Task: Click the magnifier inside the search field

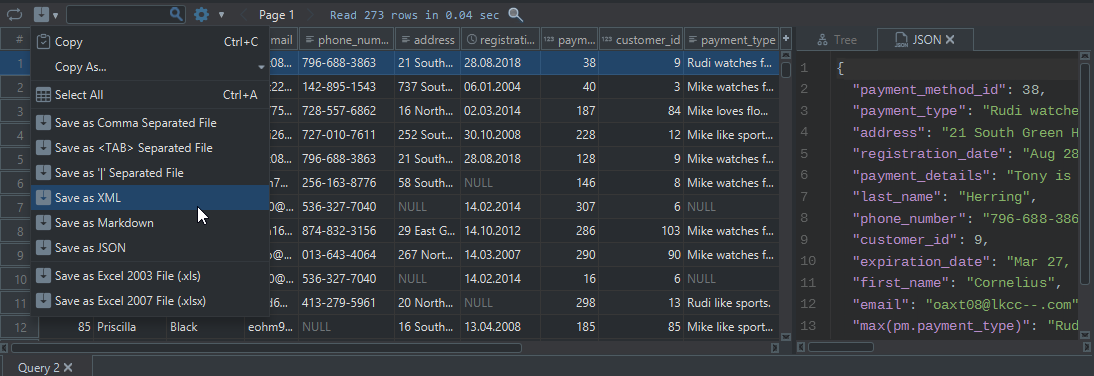Action: (x=177, y=14)
